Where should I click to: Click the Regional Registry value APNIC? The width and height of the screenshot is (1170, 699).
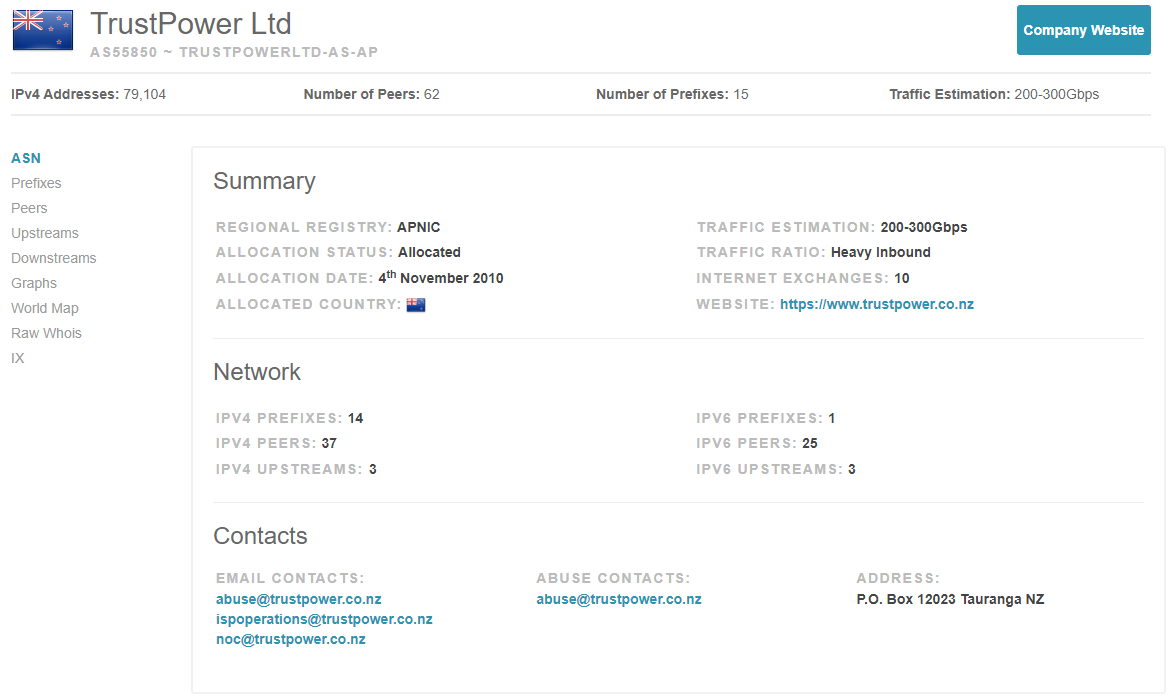pos(419,228)
